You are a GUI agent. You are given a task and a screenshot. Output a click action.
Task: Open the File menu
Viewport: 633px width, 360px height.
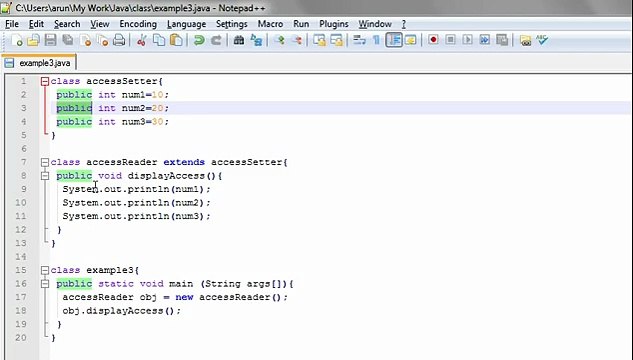[12, 24]
